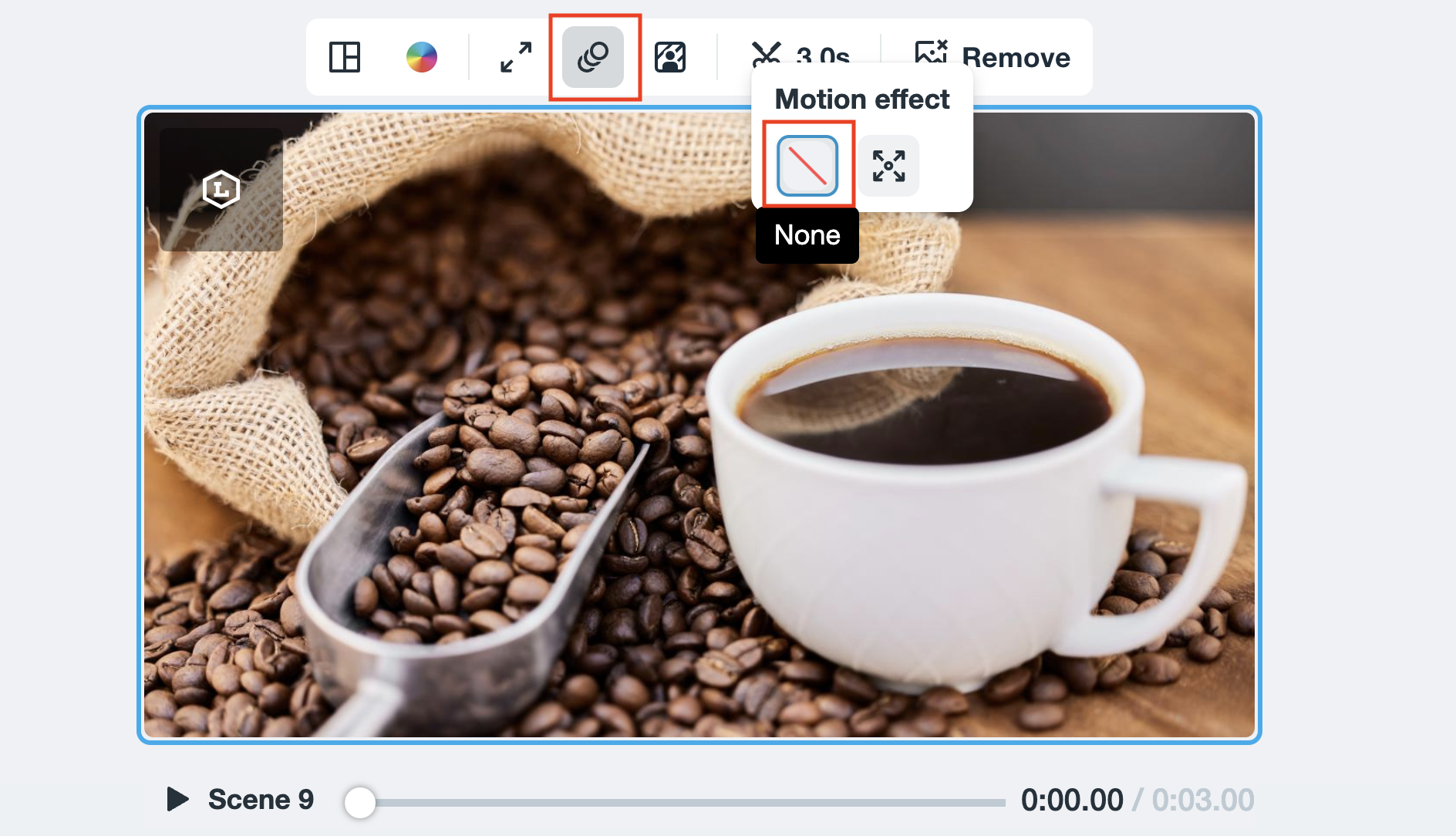Select the hexagon logo watermark overlay
Image resolution: width=1456 pixels, height=836 pixels.
click(x=221, y=189)
